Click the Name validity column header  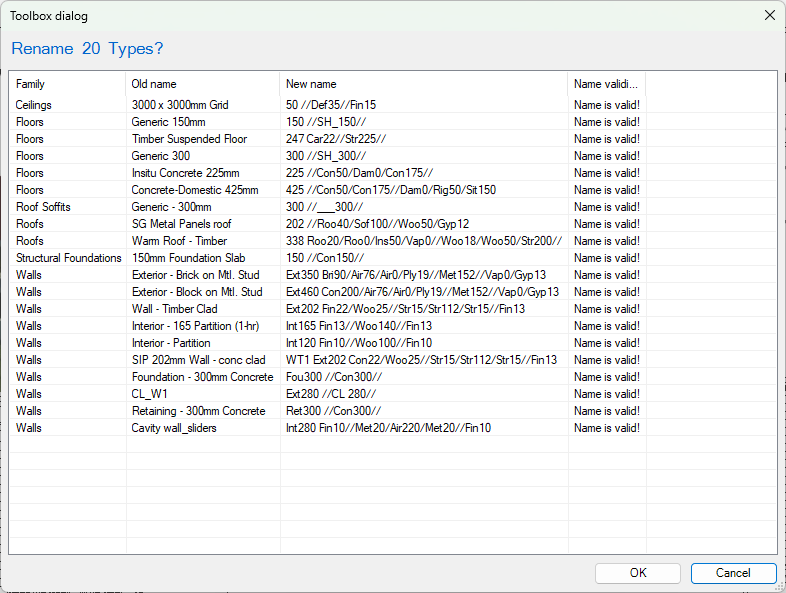(606, 84)
